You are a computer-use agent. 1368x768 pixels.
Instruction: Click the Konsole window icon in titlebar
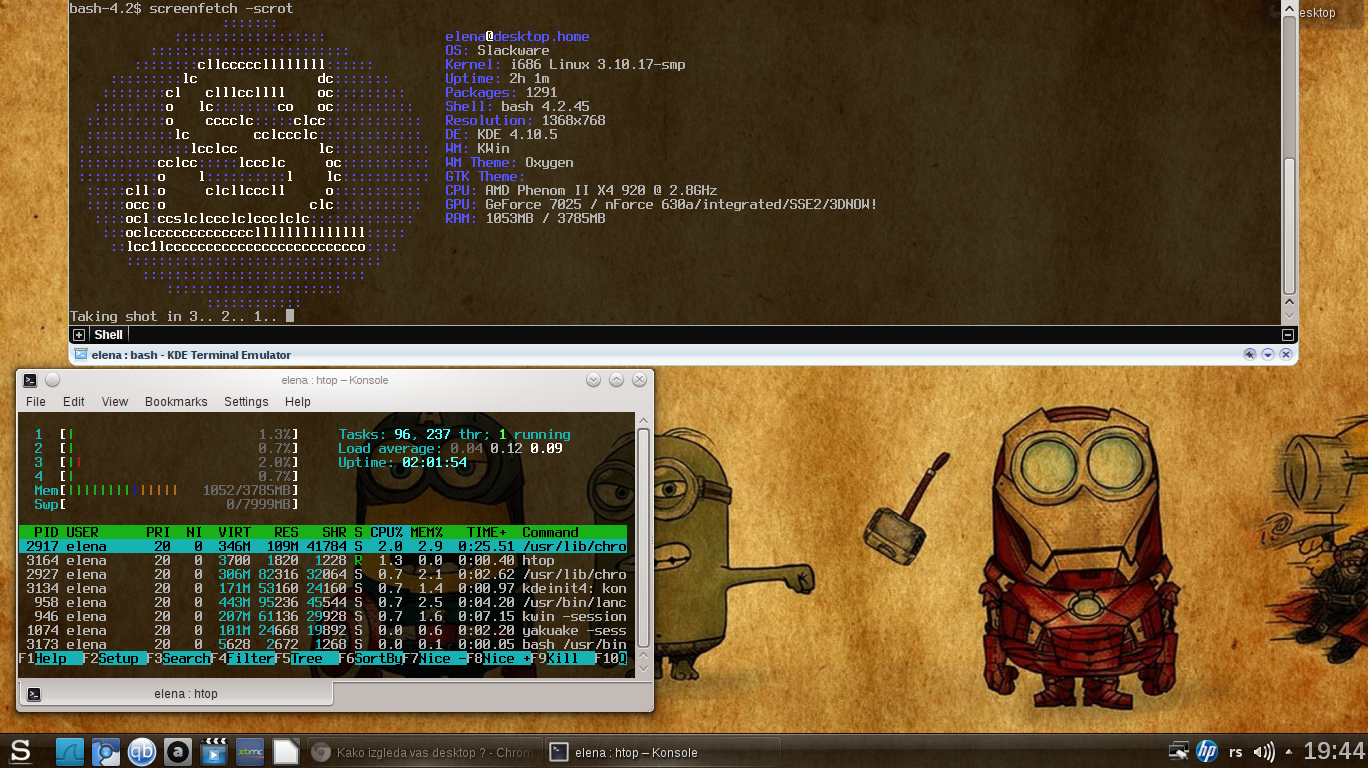[30, 380]
